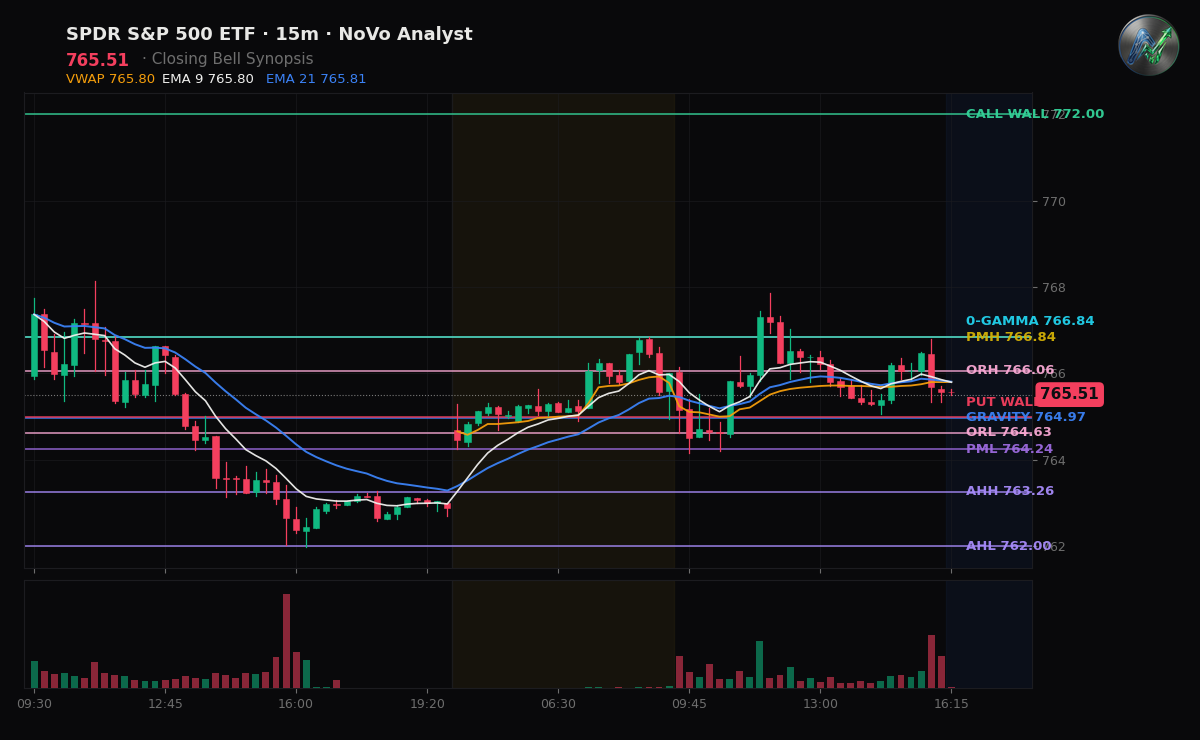Image resolution: width=1200 pixels, height=740 pixels.
Task: Select the CALL WALL 772.00 level label
Action: (x=1035, y=114)
